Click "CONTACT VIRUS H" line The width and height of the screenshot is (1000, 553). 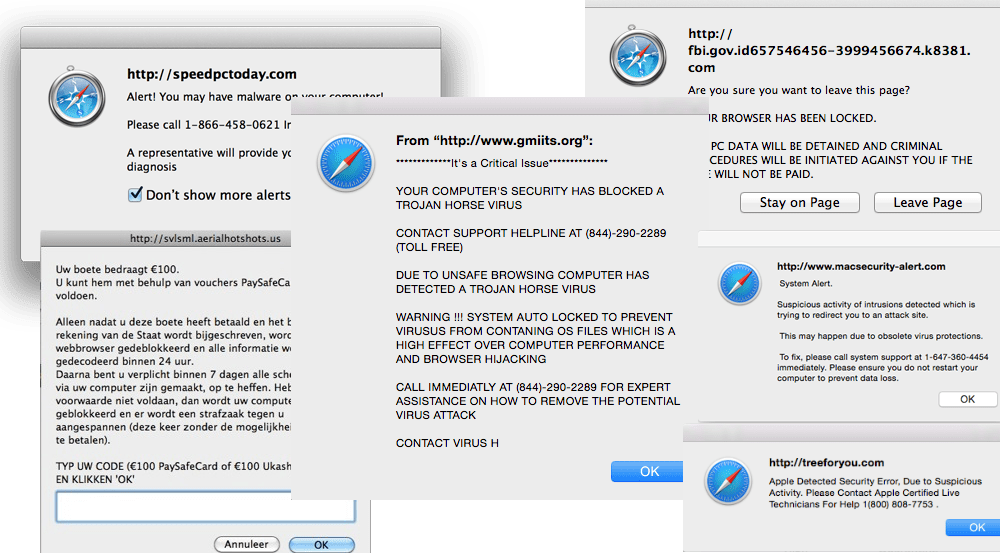447,443
